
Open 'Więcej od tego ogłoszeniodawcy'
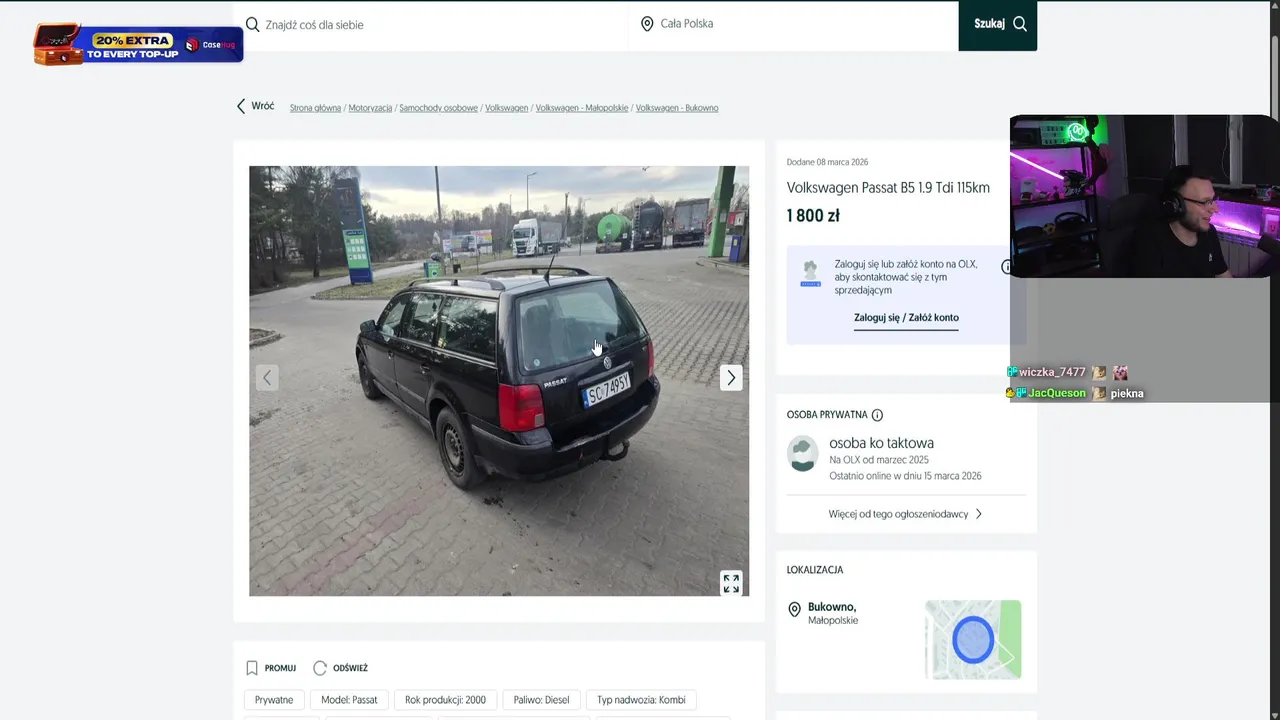coord(906,514)
